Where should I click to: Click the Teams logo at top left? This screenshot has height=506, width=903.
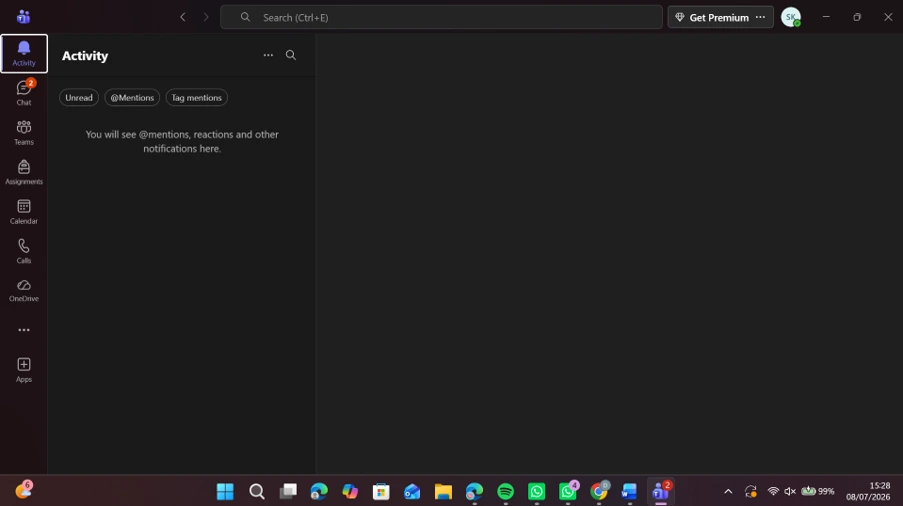point(24,17)
